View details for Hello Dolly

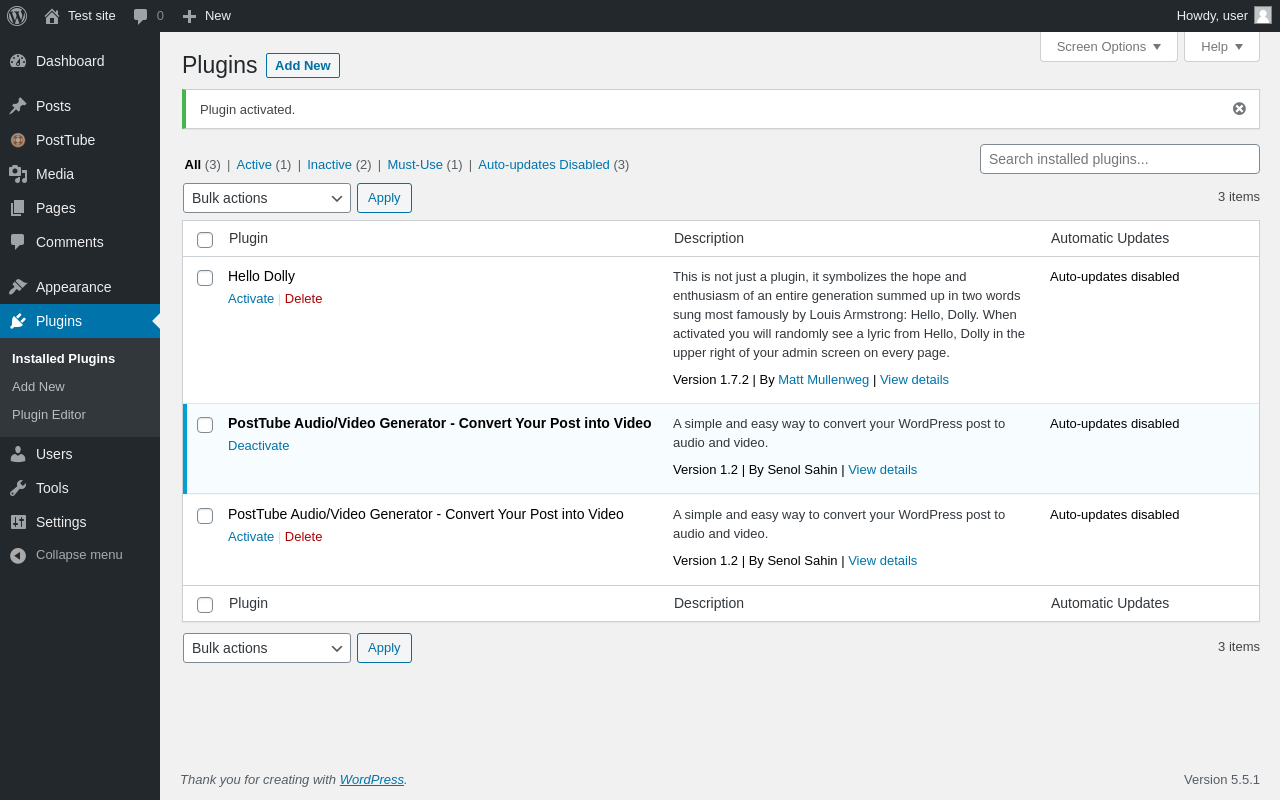coord(914,380)
